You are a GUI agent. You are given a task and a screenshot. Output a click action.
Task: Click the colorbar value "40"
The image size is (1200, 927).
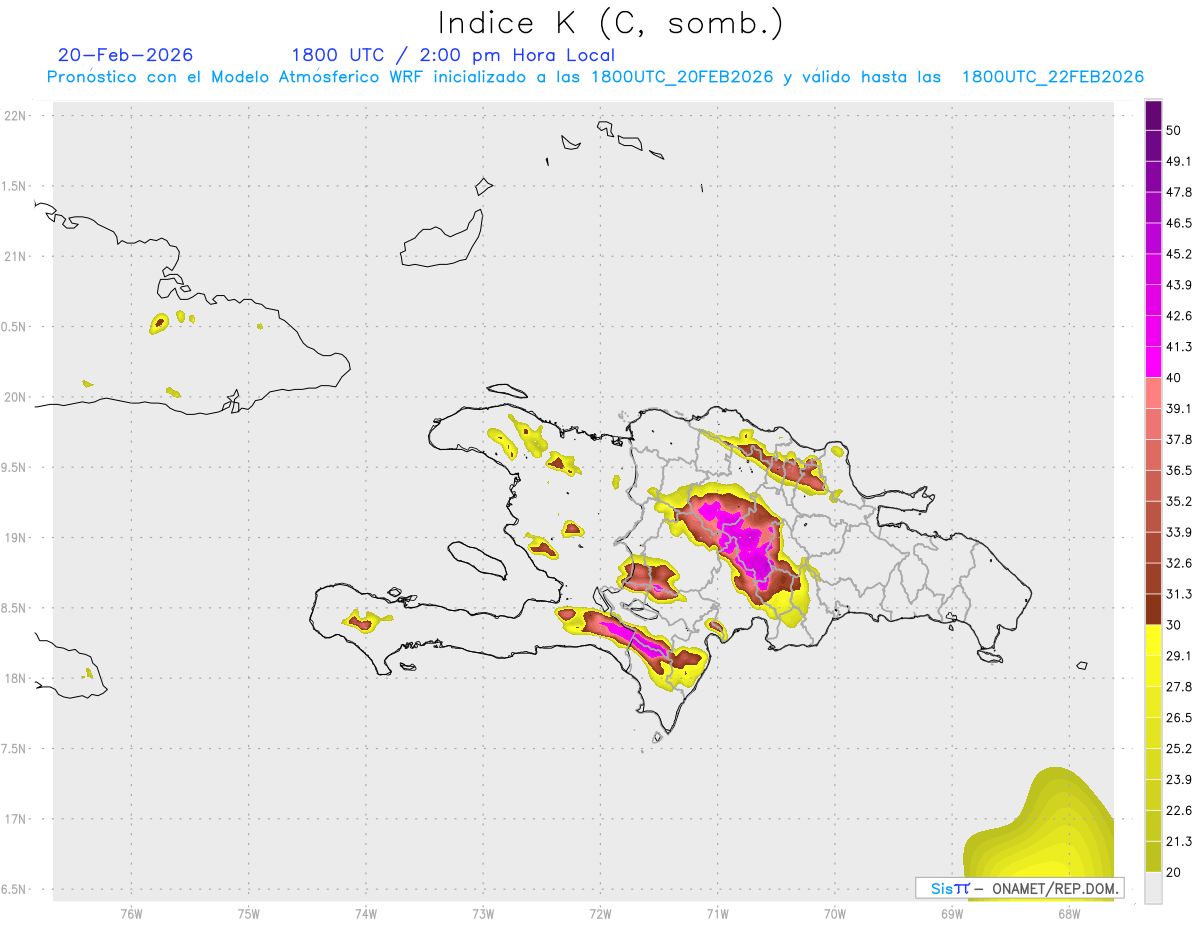1175,378
